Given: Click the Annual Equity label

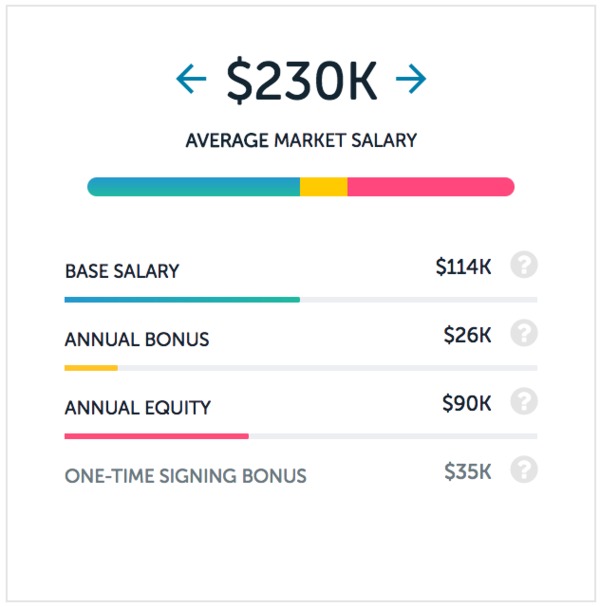Looking at the screenshot, I should click(138, 408).
